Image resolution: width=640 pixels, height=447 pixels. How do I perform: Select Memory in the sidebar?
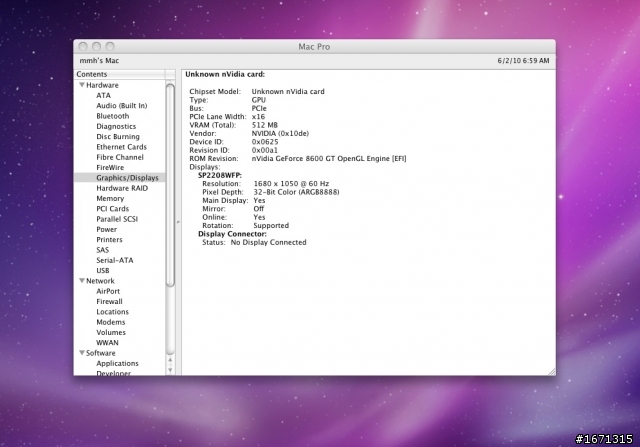coord(110,198)
